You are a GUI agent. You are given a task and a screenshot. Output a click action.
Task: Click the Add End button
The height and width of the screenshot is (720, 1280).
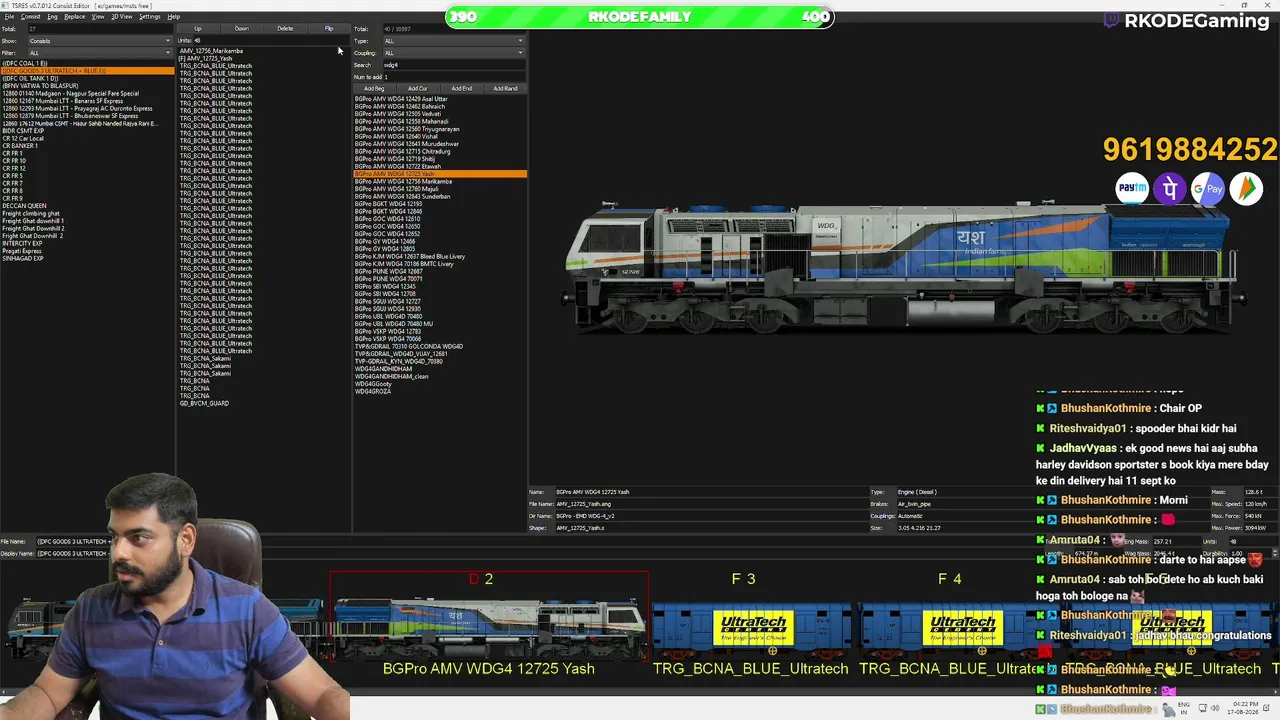[x=461, y=89]
